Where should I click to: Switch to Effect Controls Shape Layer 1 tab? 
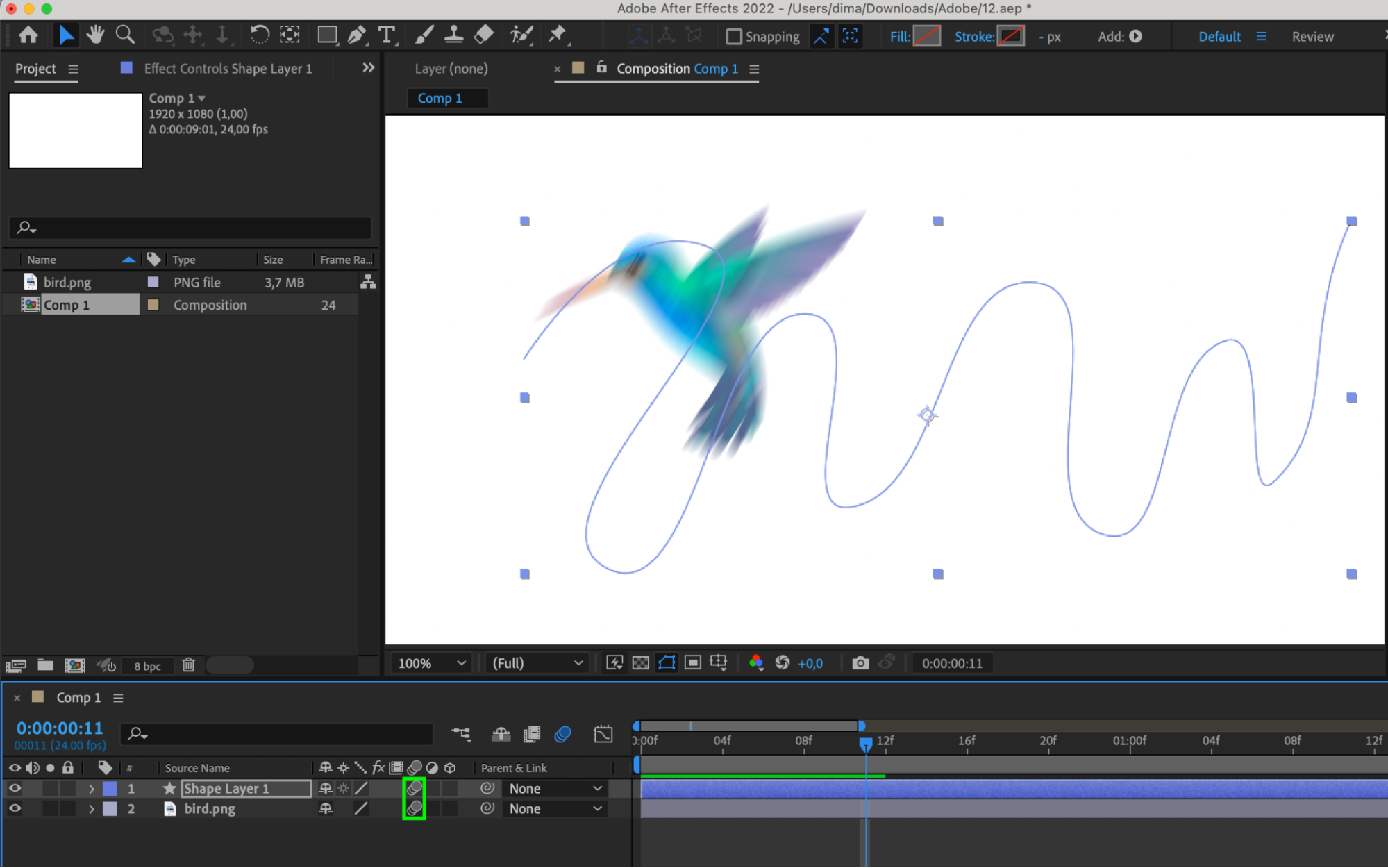pos(227,69)
